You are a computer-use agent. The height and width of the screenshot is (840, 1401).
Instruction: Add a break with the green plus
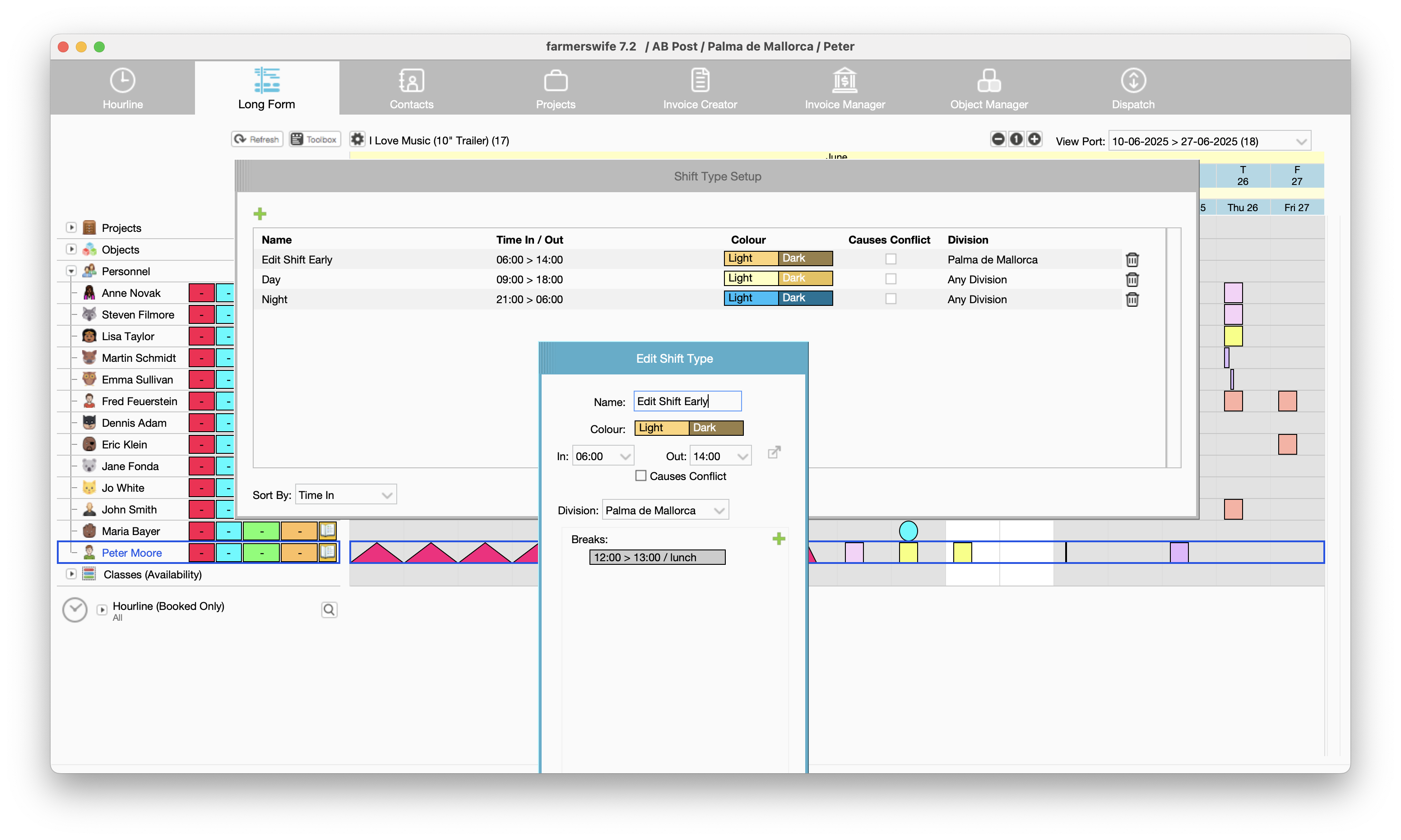point(779,538)
